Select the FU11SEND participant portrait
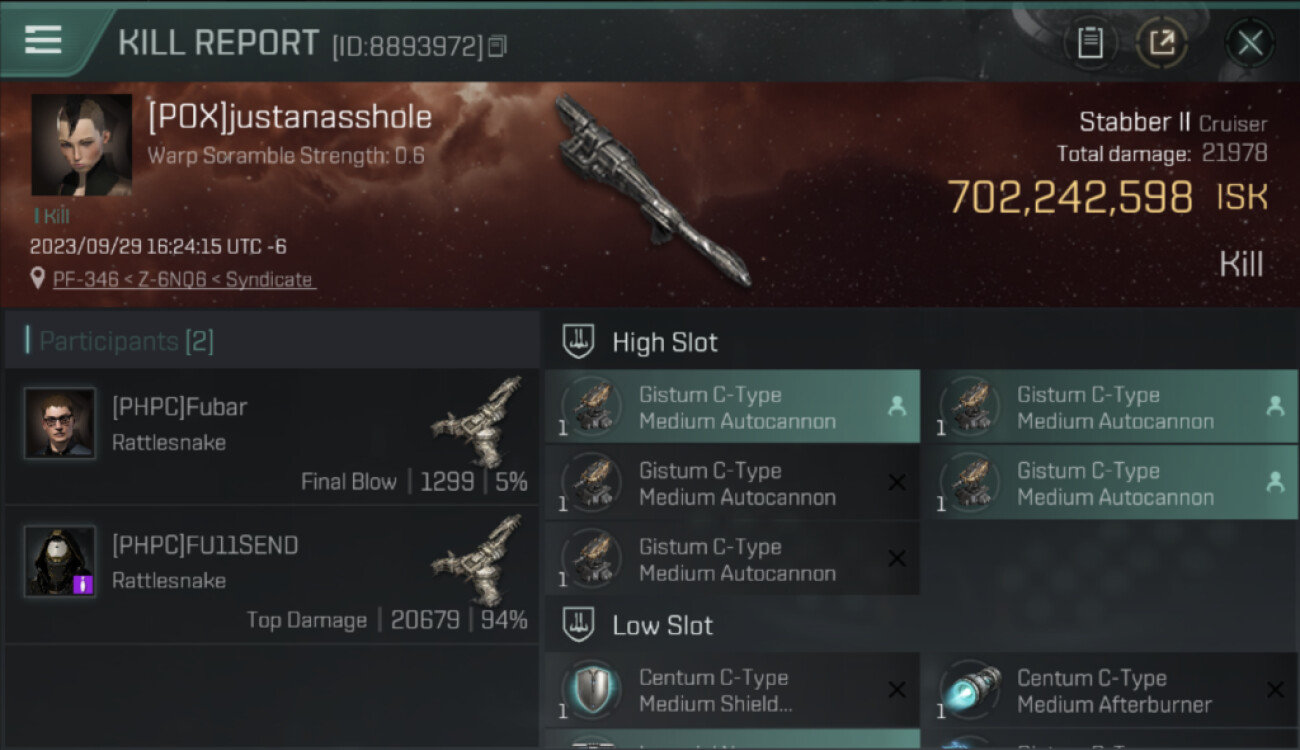Image resolution: width=1300 pixels, height=750 pixels. [60, 561]
